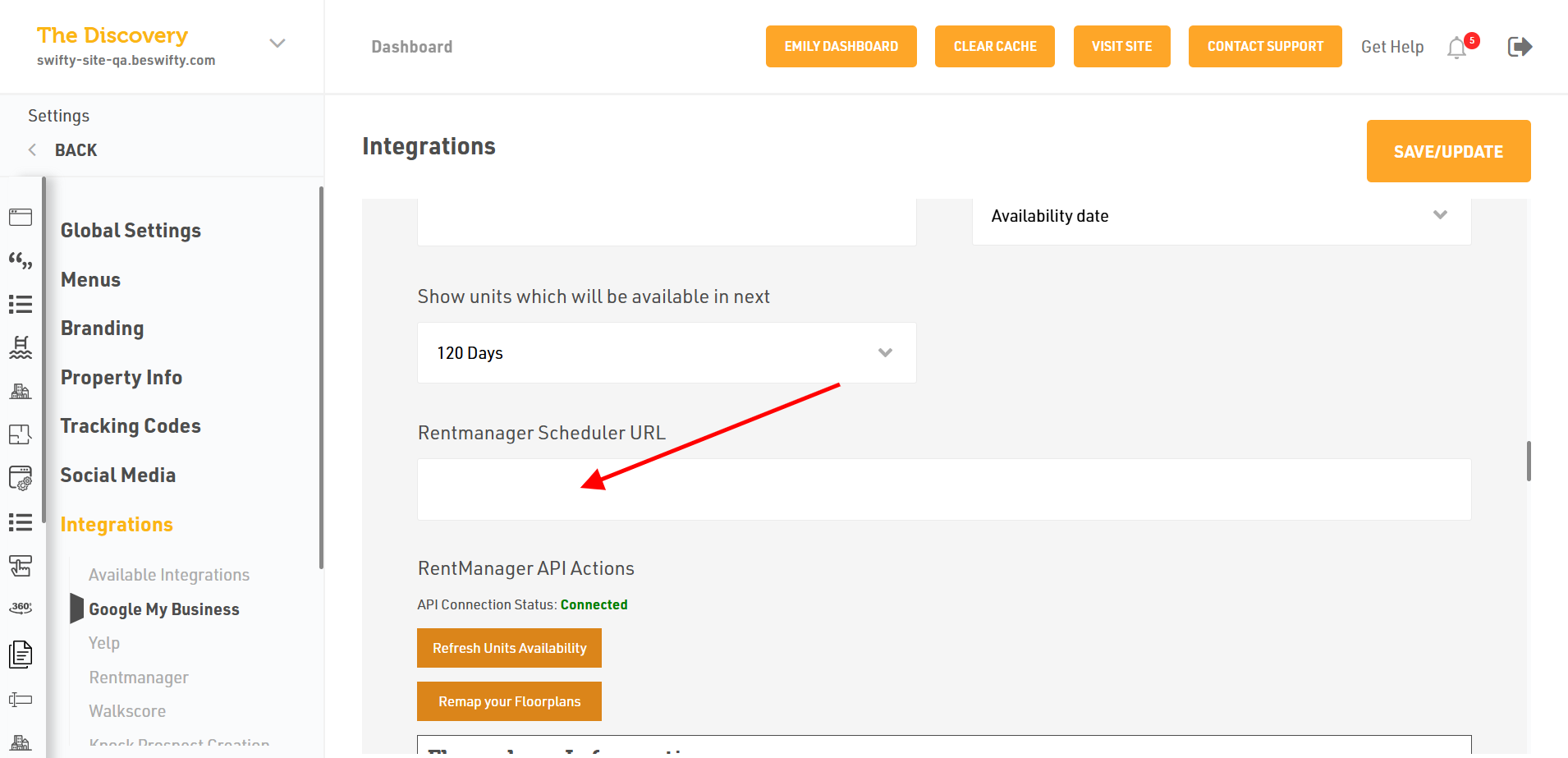Viewport: 1568px width, 758px height.
Task: Click the Remap your Floorplans button
Action: 509,701
